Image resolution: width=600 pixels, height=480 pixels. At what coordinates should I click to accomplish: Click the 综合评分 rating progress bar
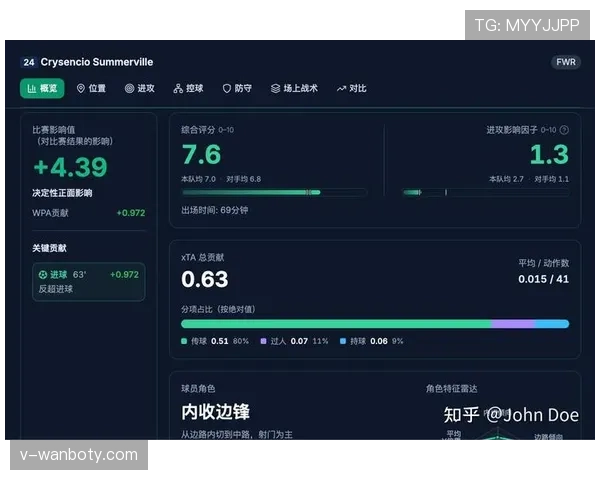(274, 192)
